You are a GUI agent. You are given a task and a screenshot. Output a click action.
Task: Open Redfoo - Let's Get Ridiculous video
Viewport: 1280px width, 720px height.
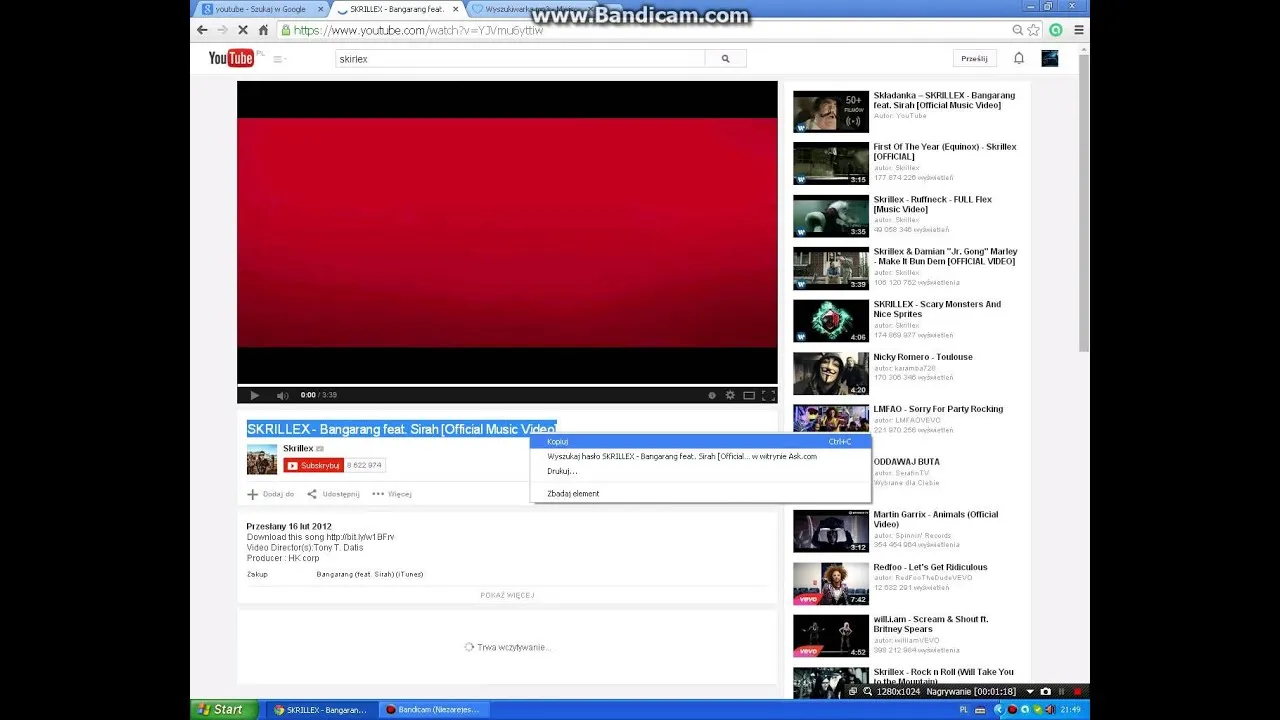click(930, 567)
